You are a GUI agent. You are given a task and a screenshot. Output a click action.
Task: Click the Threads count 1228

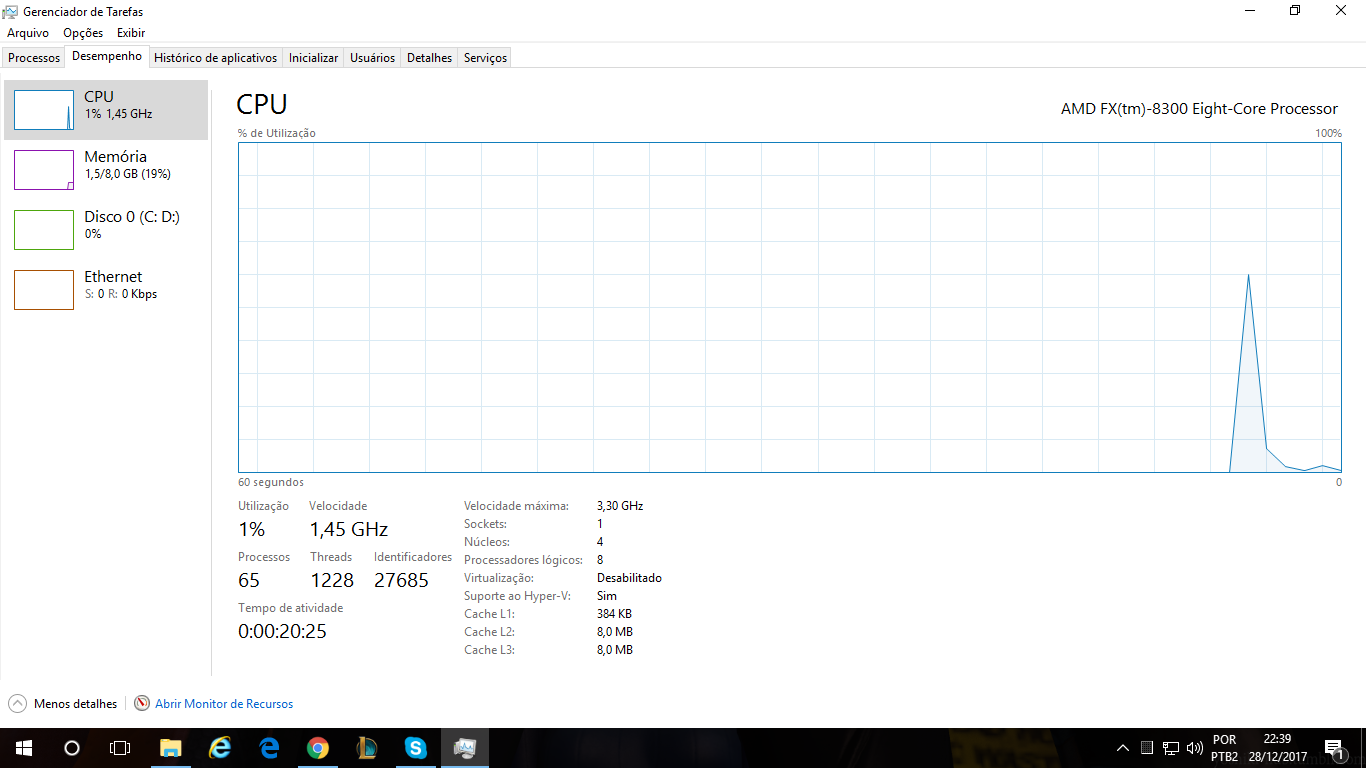point(332,580)
